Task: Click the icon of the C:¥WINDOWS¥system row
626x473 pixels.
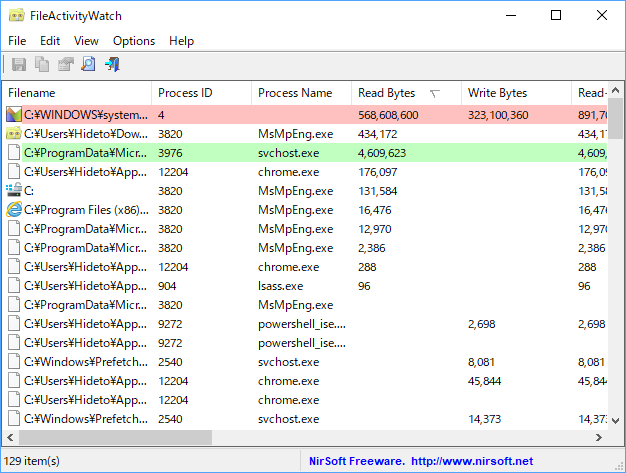Action: click(x=14, y=115)
